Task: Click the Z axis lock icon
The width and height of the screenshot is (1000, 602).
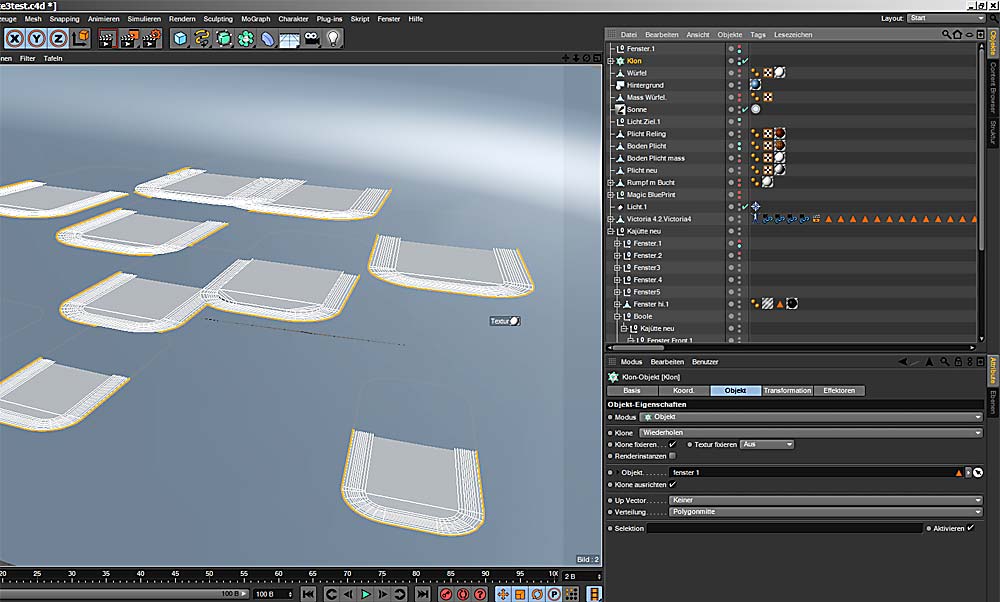Action: (x=59, y=38)
